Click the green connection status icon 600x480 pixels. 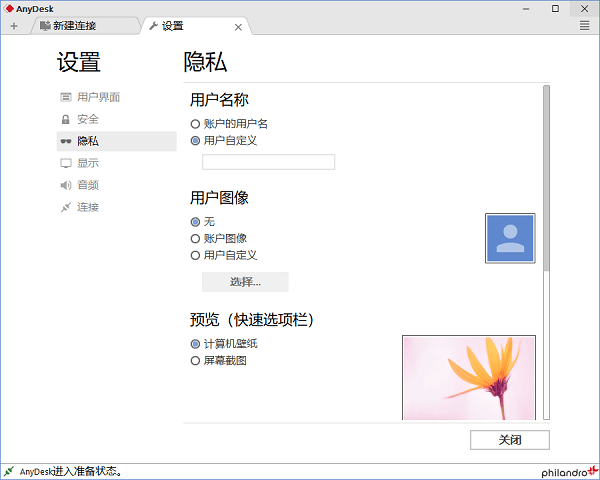9,471
